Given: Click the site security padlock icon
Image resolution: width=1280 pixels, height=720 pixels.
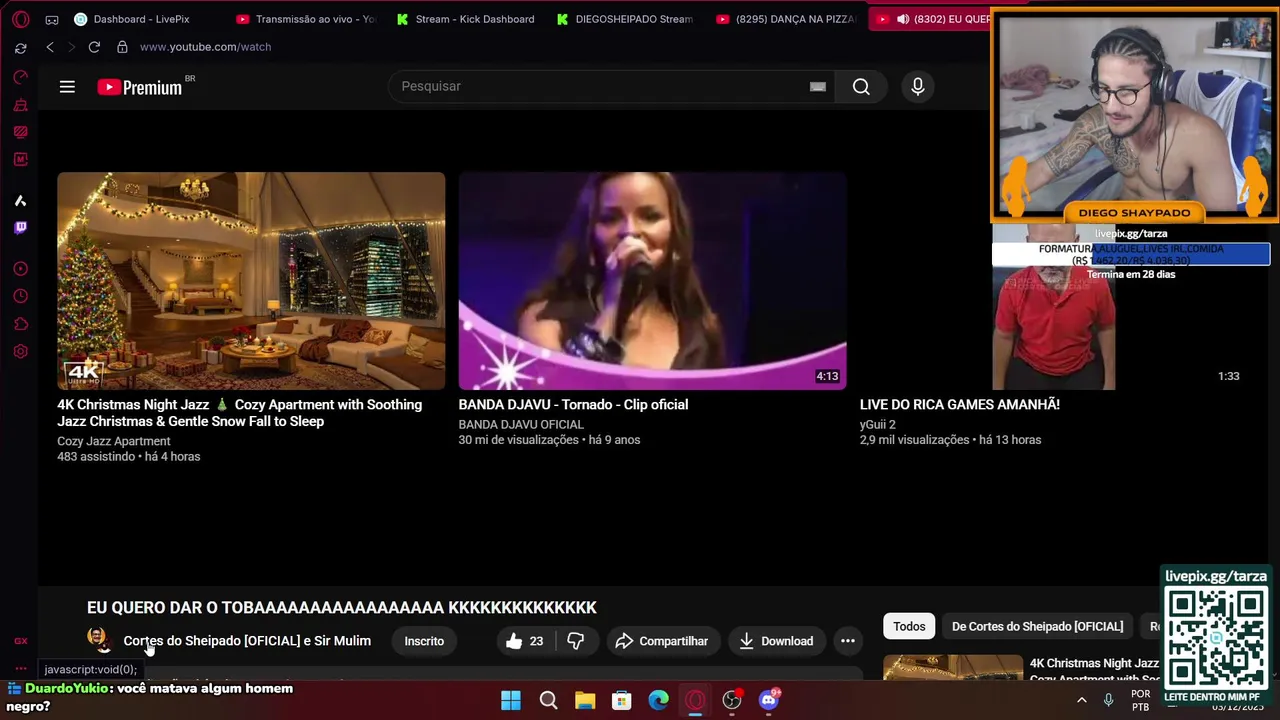Looking at the screenshot, I should (122, 47).
